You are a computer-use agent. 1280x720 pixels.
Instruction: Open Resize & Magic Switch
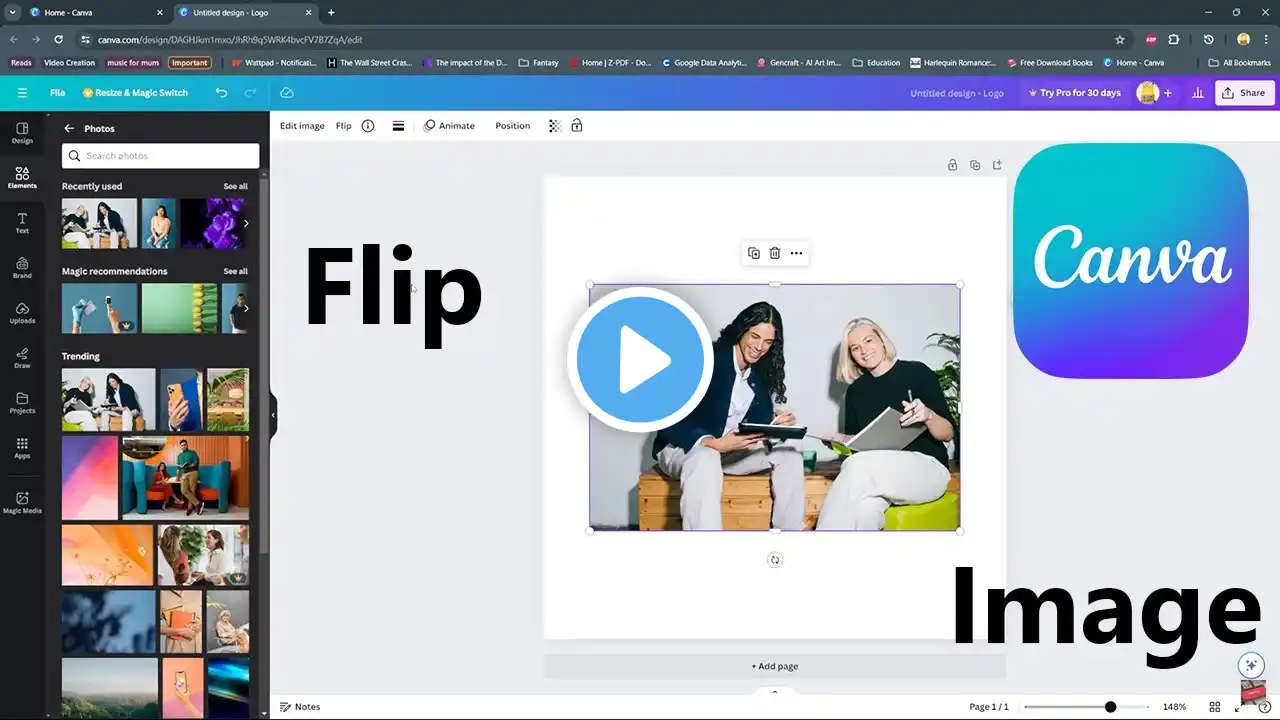pos(135,93)
